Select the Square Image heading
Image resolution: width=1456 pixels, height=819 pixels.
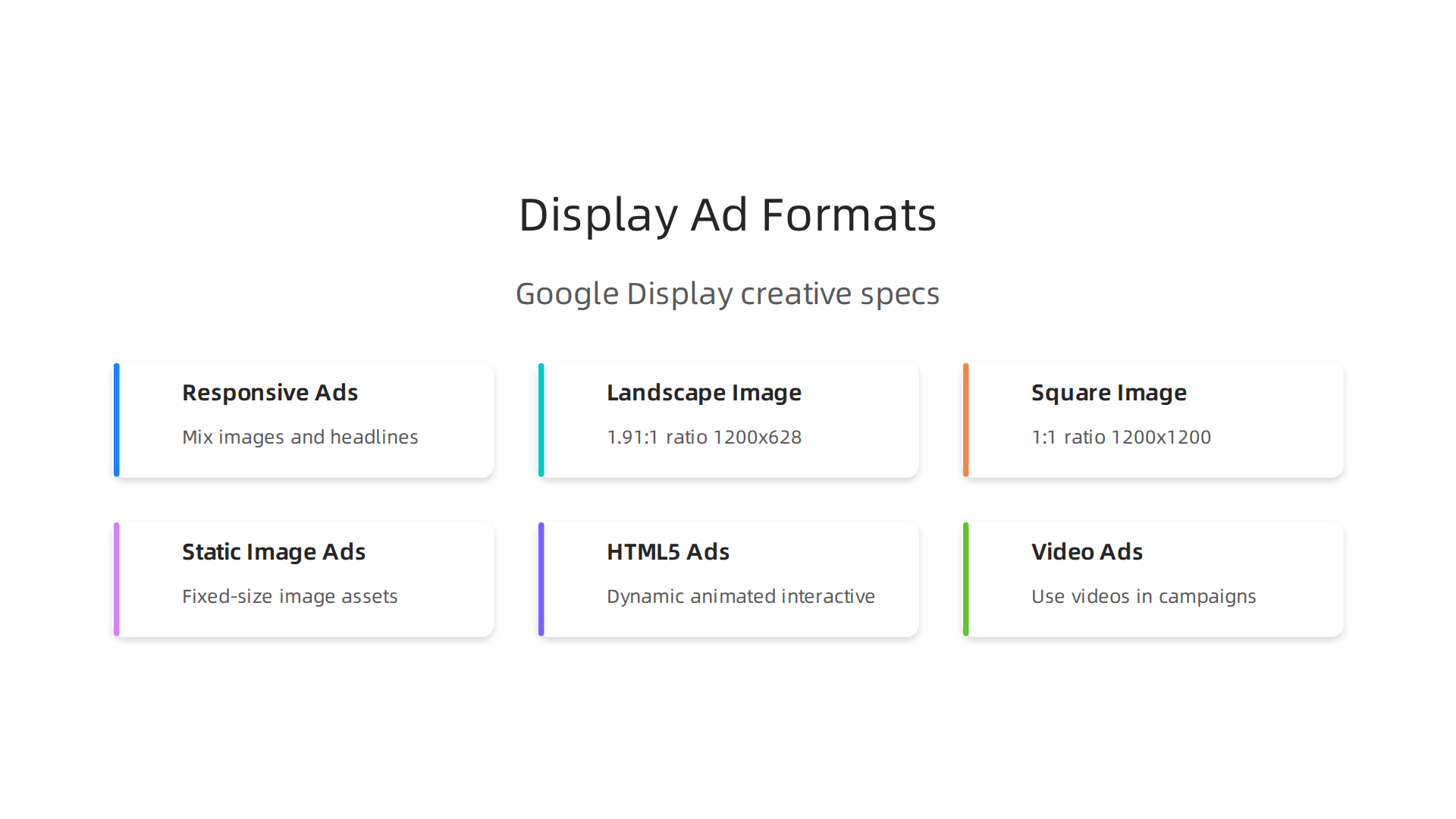(x=1109, y=393)
